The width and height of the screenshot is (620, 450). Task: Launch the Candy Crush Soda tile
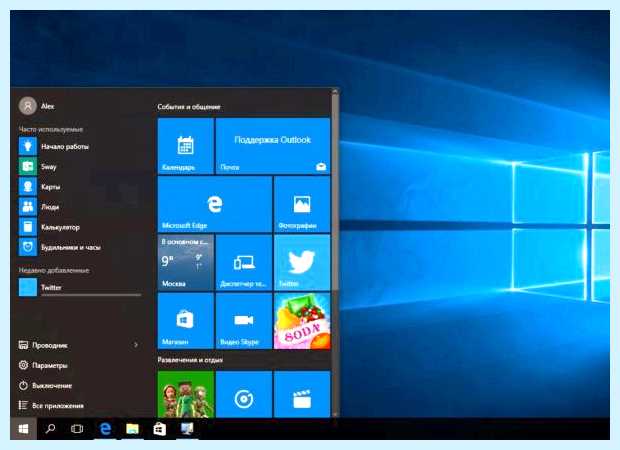302,321
